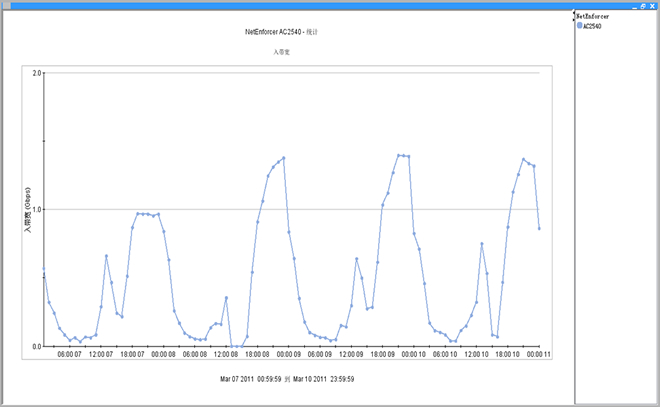Screen dimensions: 660x407
Task: Select the AC2540 legend label text
Action: [x=593, y=26]
